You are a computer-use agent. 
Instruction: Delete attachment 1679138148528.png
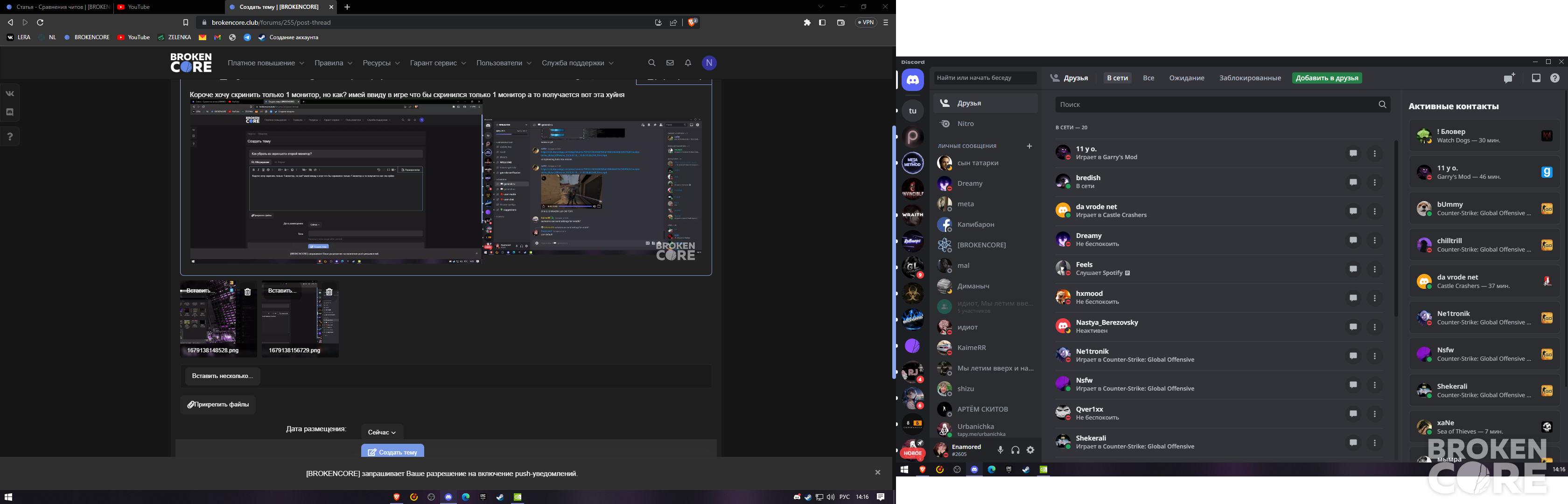coord(248,292)
